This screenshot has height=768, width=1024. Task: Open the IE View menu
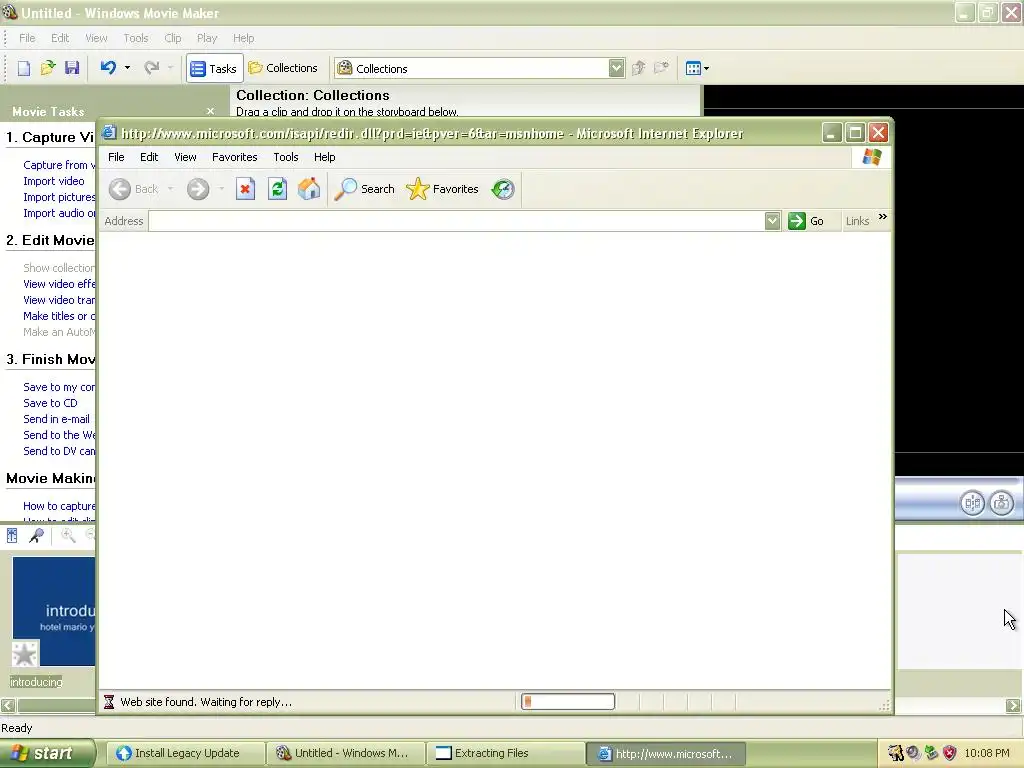point(185,157)
